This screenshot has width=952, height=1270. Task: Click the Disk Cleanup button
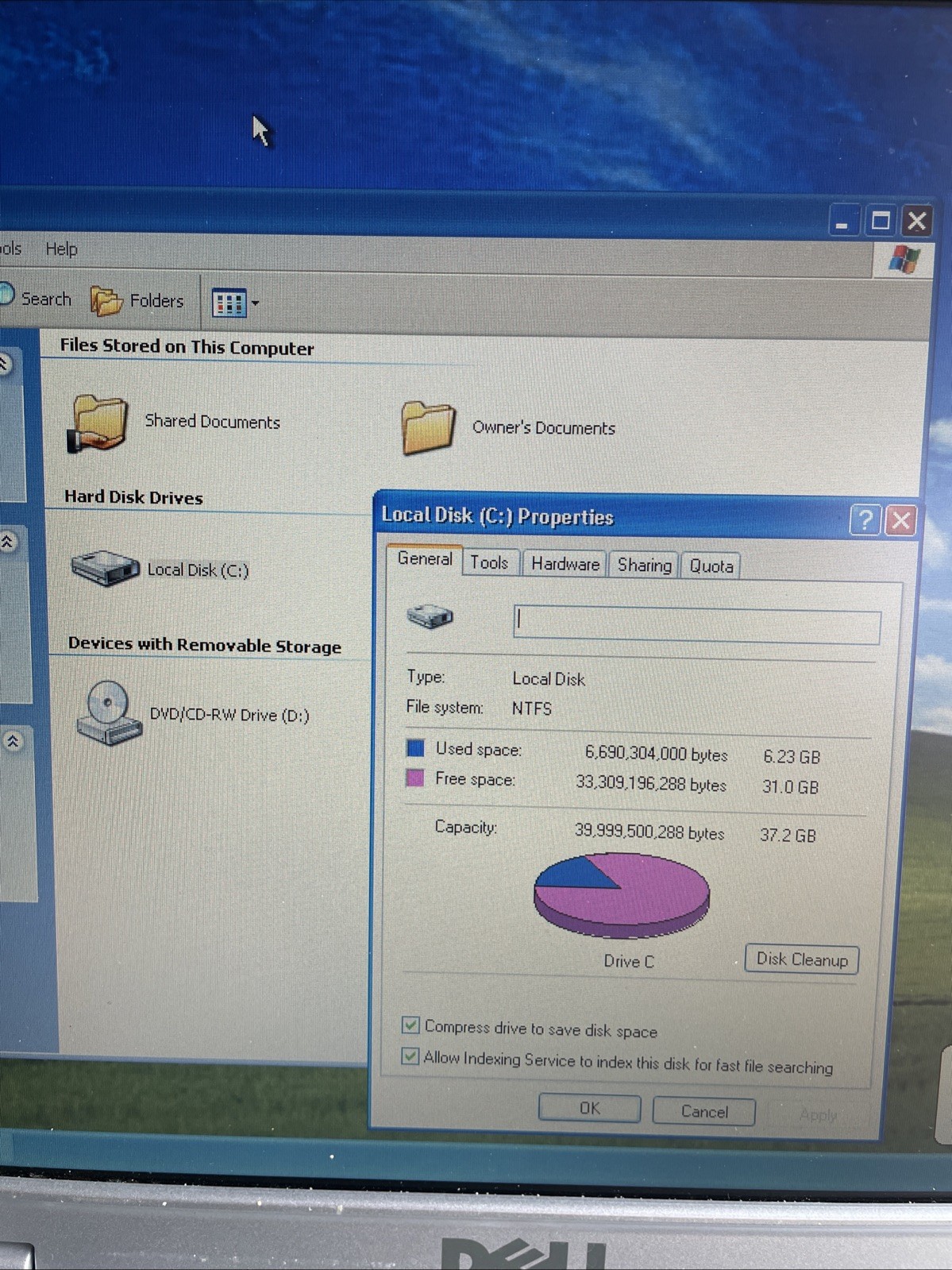(802, 959)
